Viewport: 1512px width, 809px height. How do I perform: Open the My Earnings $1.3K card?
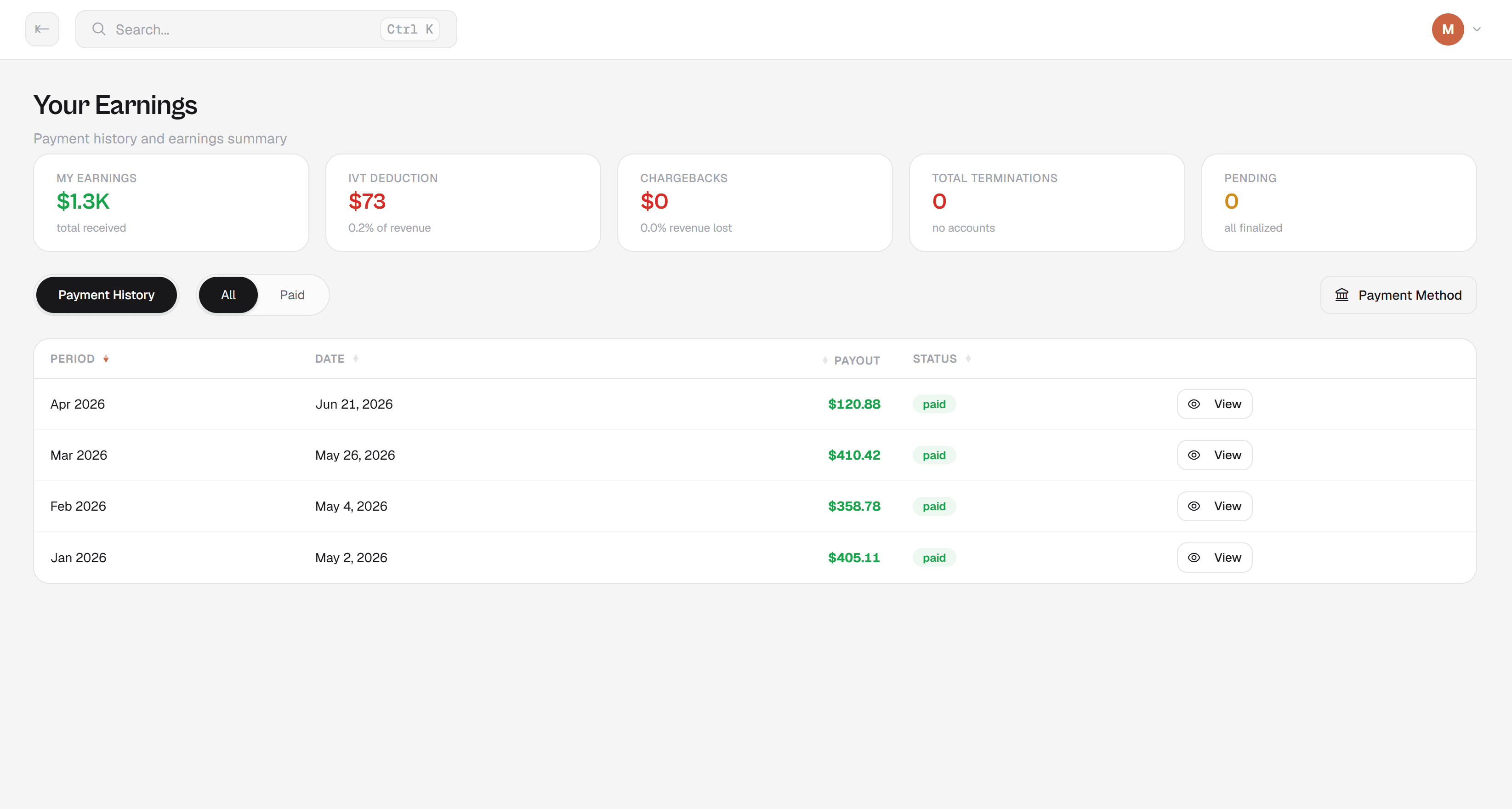click(171, 203)
